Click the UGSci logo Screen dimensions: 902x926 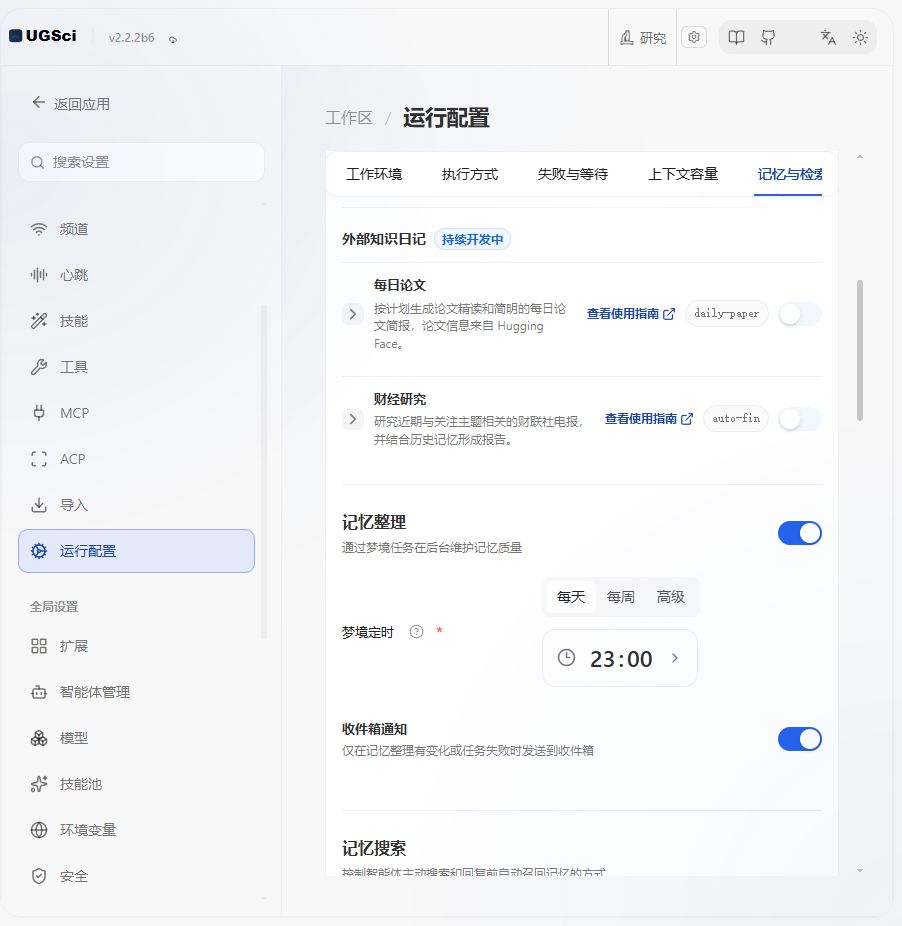pyautogui.click(x=43, y=36)
